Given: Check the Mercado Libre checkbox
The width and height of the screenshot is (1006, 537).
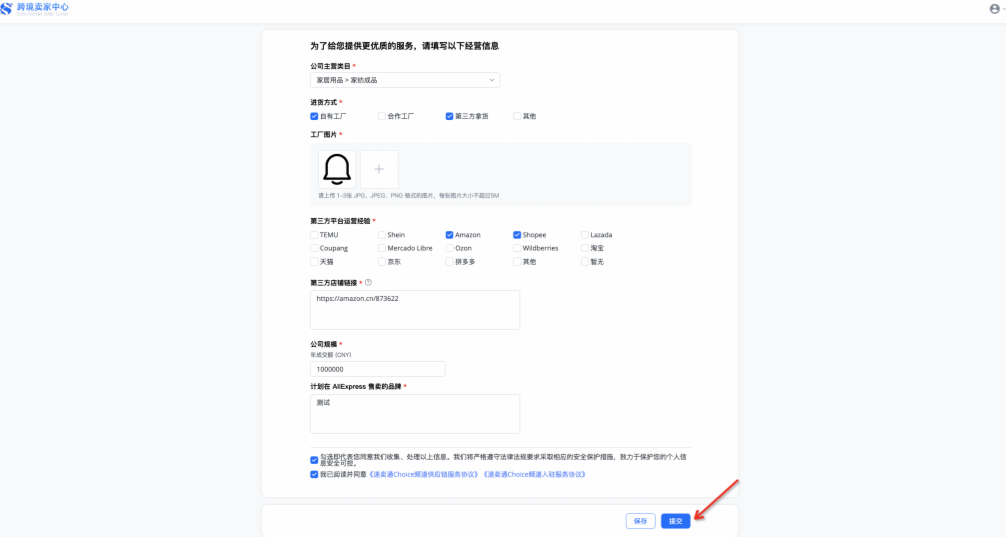Looking at the screenshot, I should point(382,248).
